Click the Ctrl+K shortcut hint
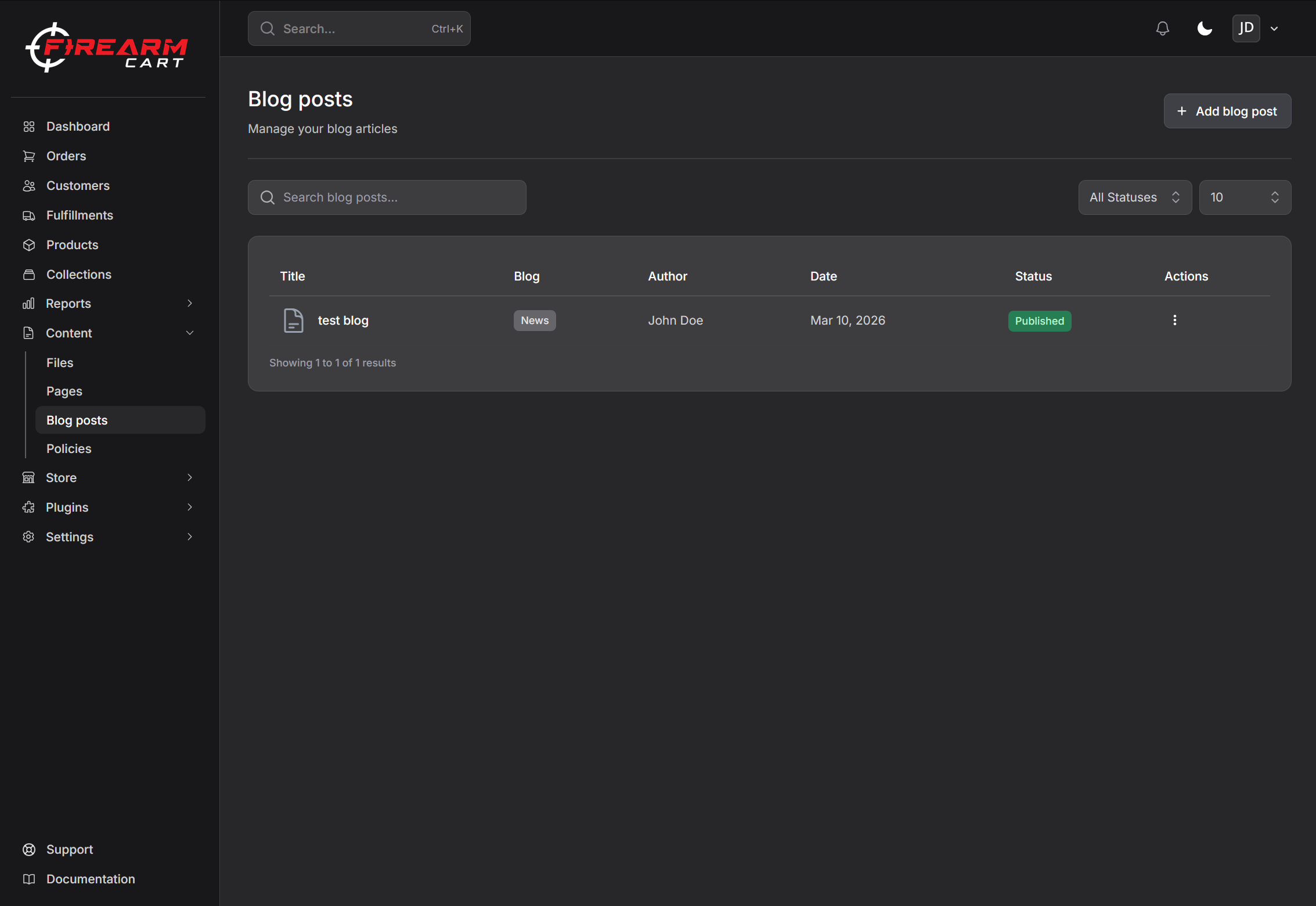This screenshot has width=1316, height=906. (x=447, y=28)
